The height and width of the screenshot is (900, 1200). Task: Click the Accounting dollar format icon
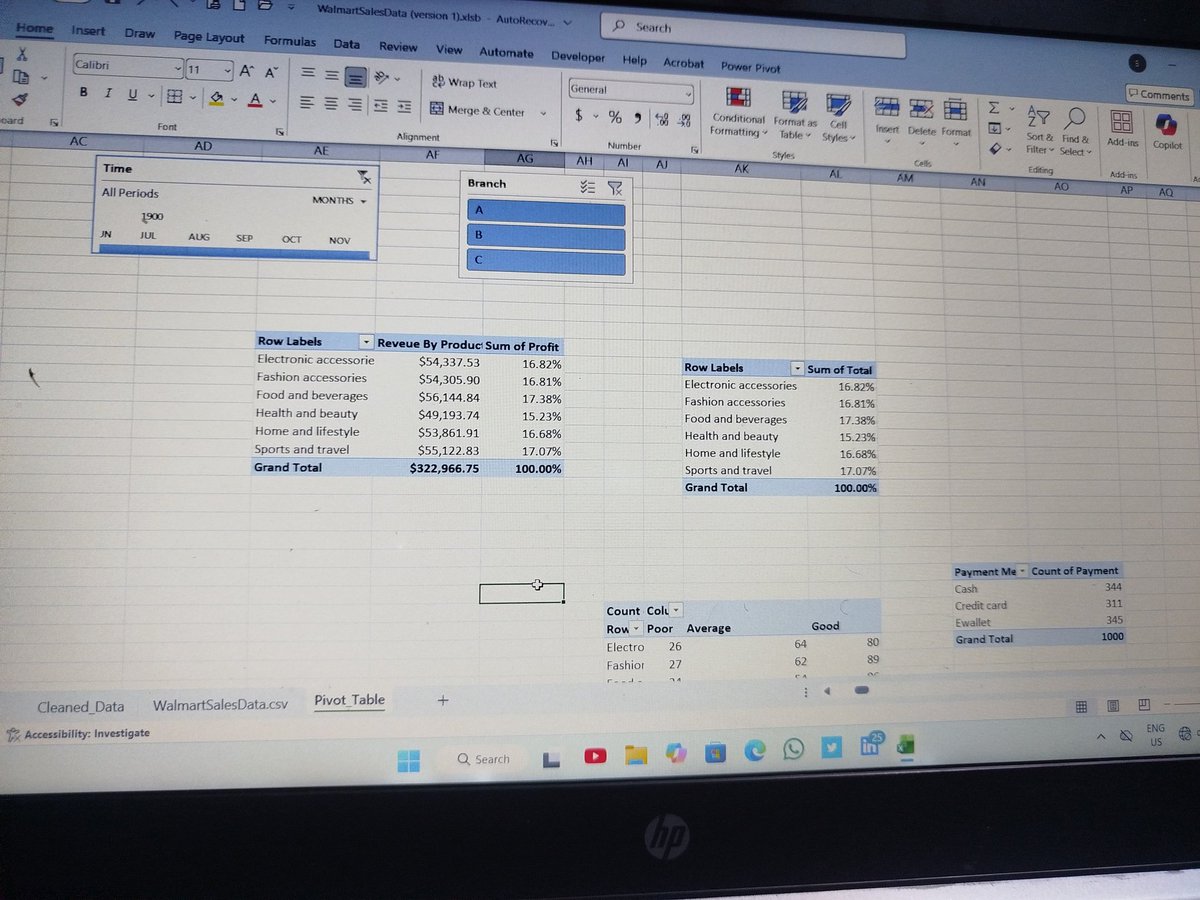click(580, 117)
